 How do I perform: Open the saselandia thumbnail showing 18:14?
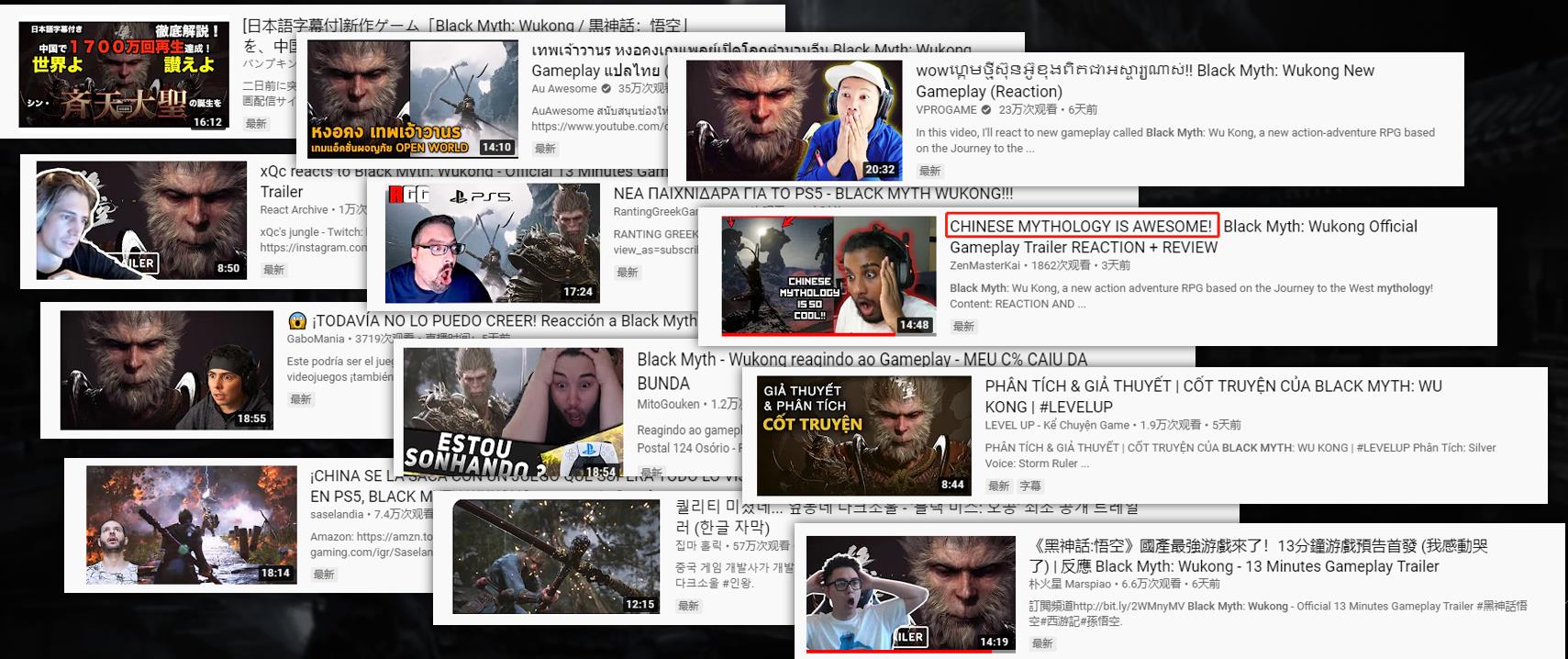coord(192,525)
